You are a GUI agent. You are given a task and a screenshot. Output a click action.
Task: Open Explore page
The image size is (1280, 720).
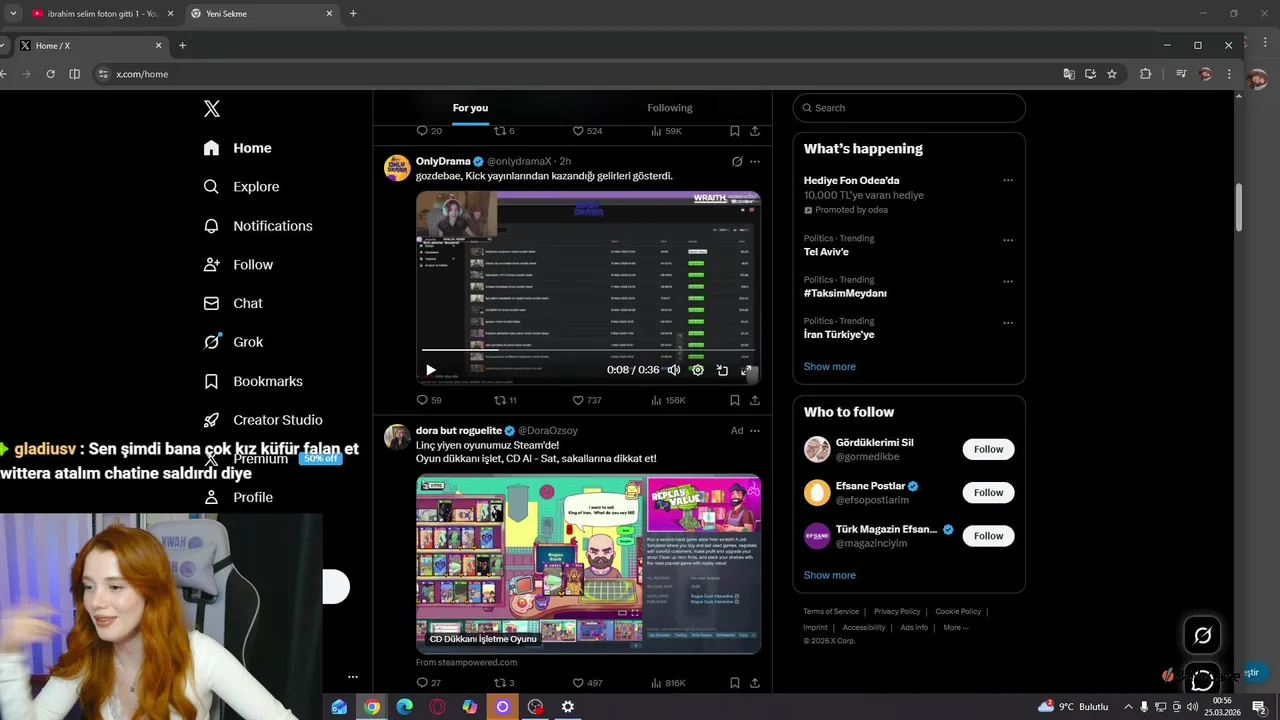(241, 187)
